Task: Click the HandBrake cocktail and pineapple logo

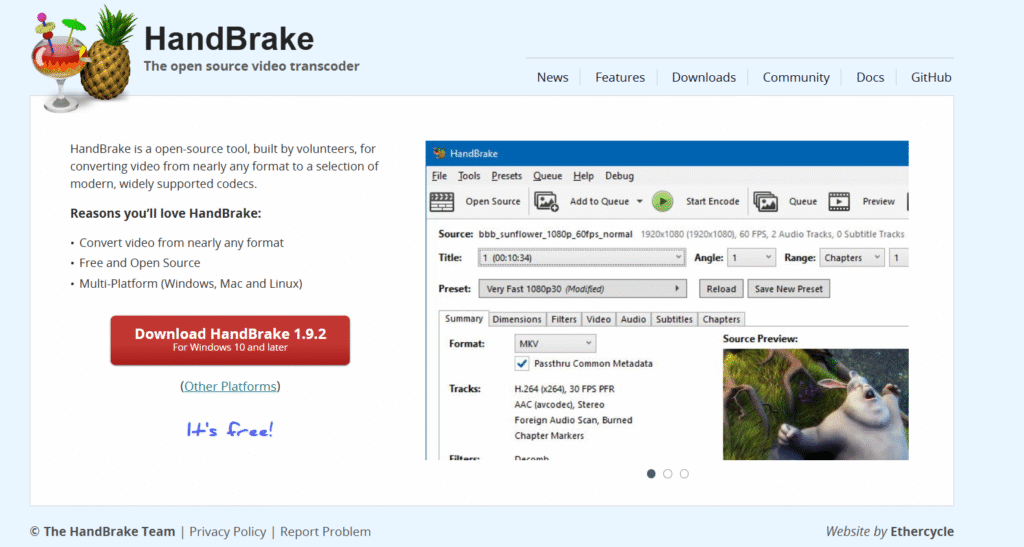Action: point(82,59)
